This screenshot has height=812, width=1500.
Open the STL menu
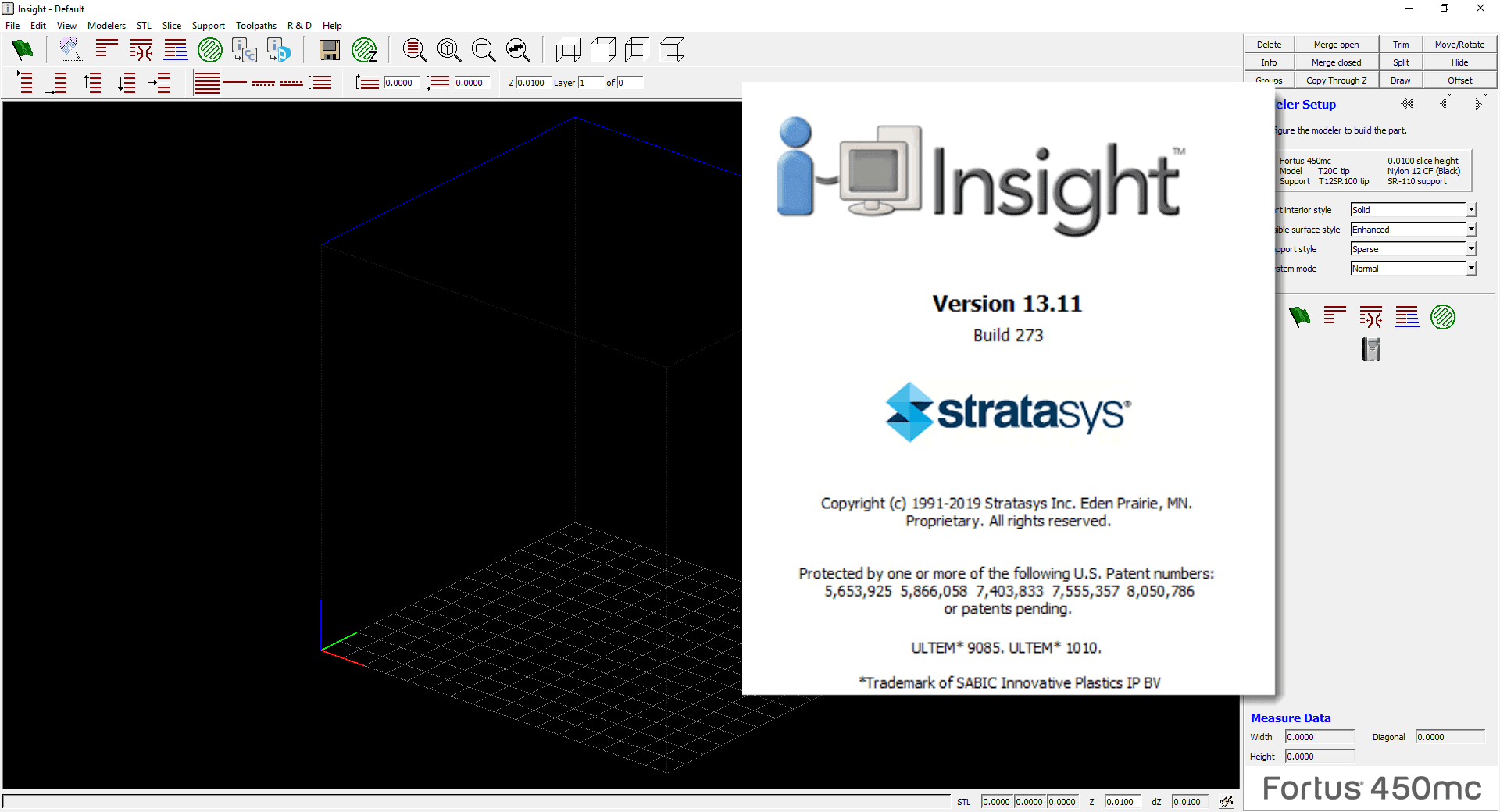click(x=145, y=26)
